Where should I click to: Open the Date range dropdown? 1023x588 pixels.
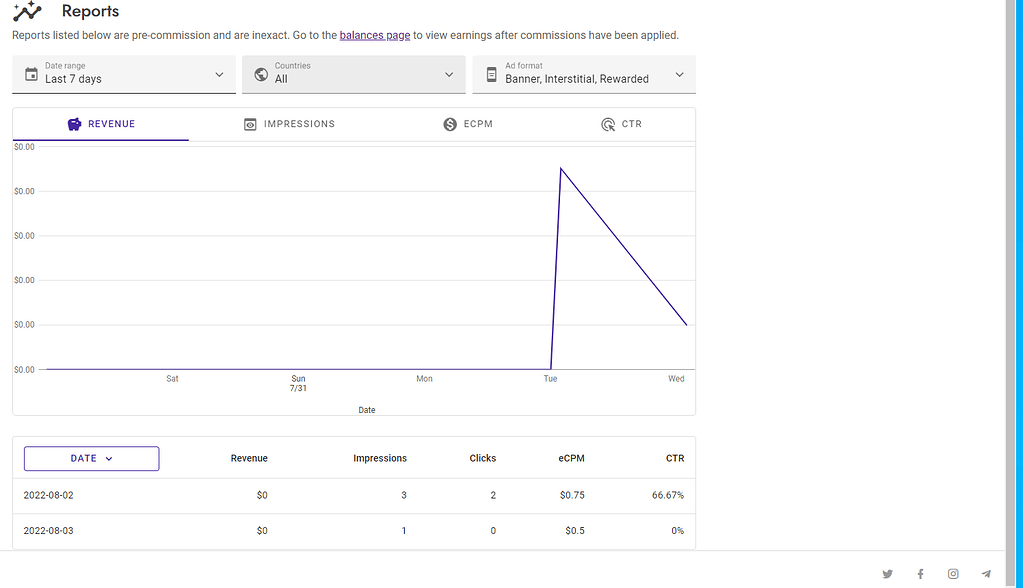click(124, 74)
